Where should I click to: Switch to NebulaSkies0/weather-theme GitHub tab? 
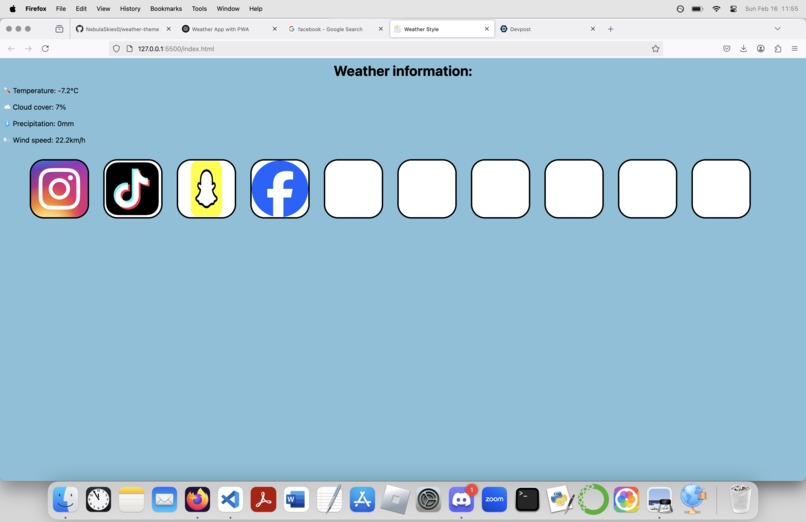pos(123,29)
